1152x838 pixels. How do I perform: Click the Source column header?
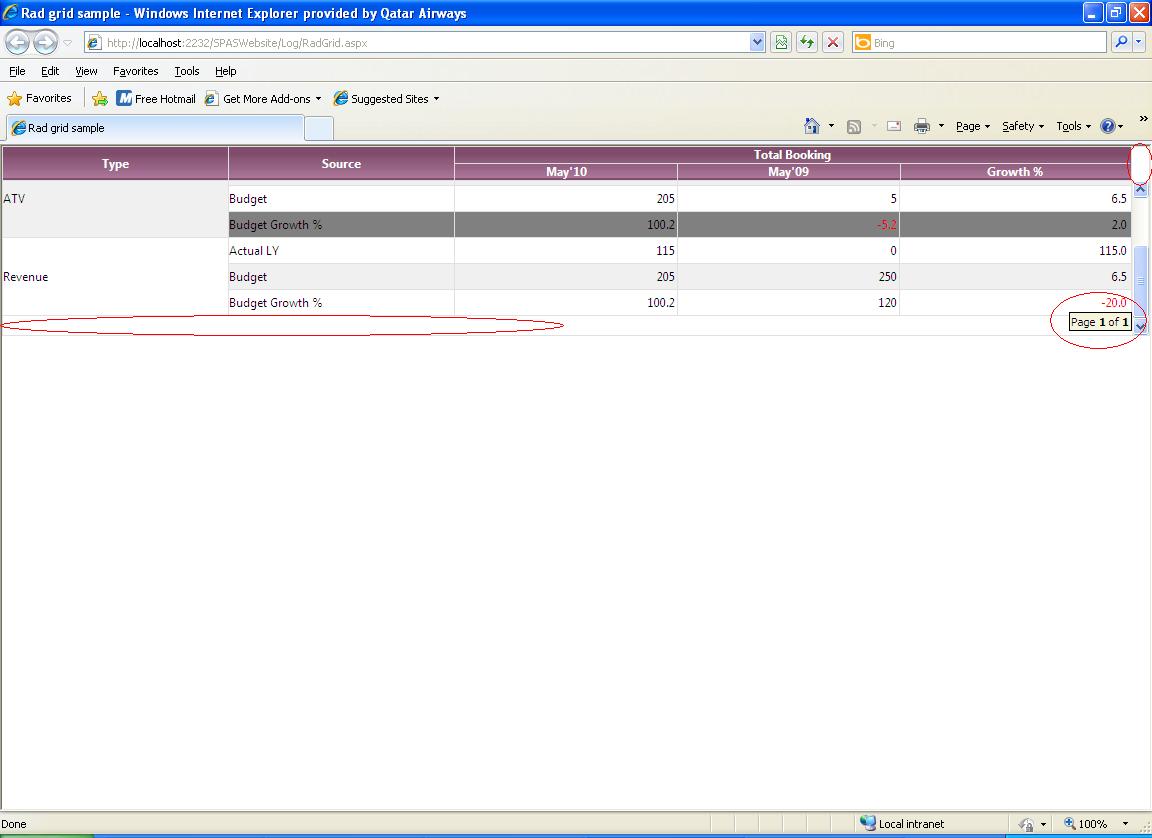(341, 164)
